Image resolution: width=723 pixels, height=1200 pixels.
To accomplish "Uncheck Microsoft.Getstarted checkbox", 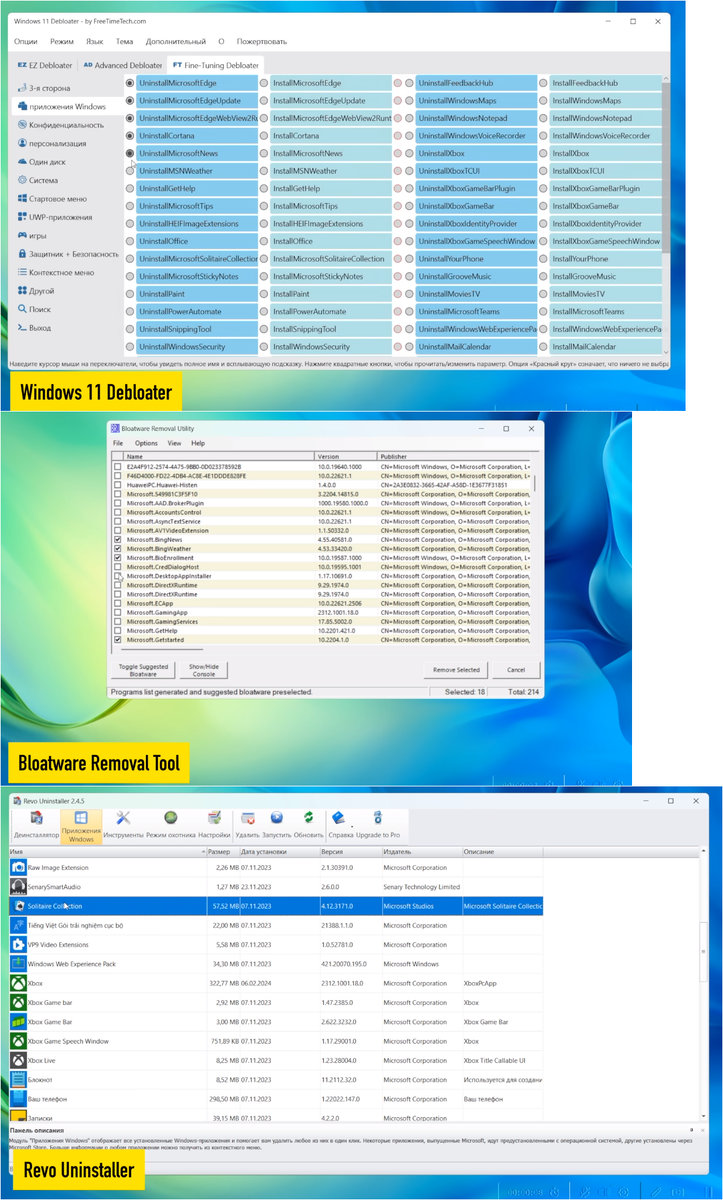I will tap(118, 639).
